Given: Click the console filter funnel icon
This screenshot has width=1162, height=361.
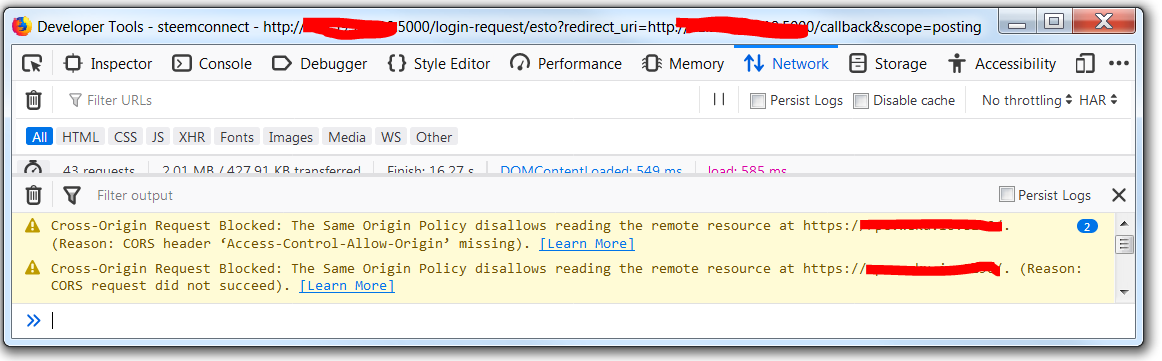Looking at the screenshot, I should point(71,195).
